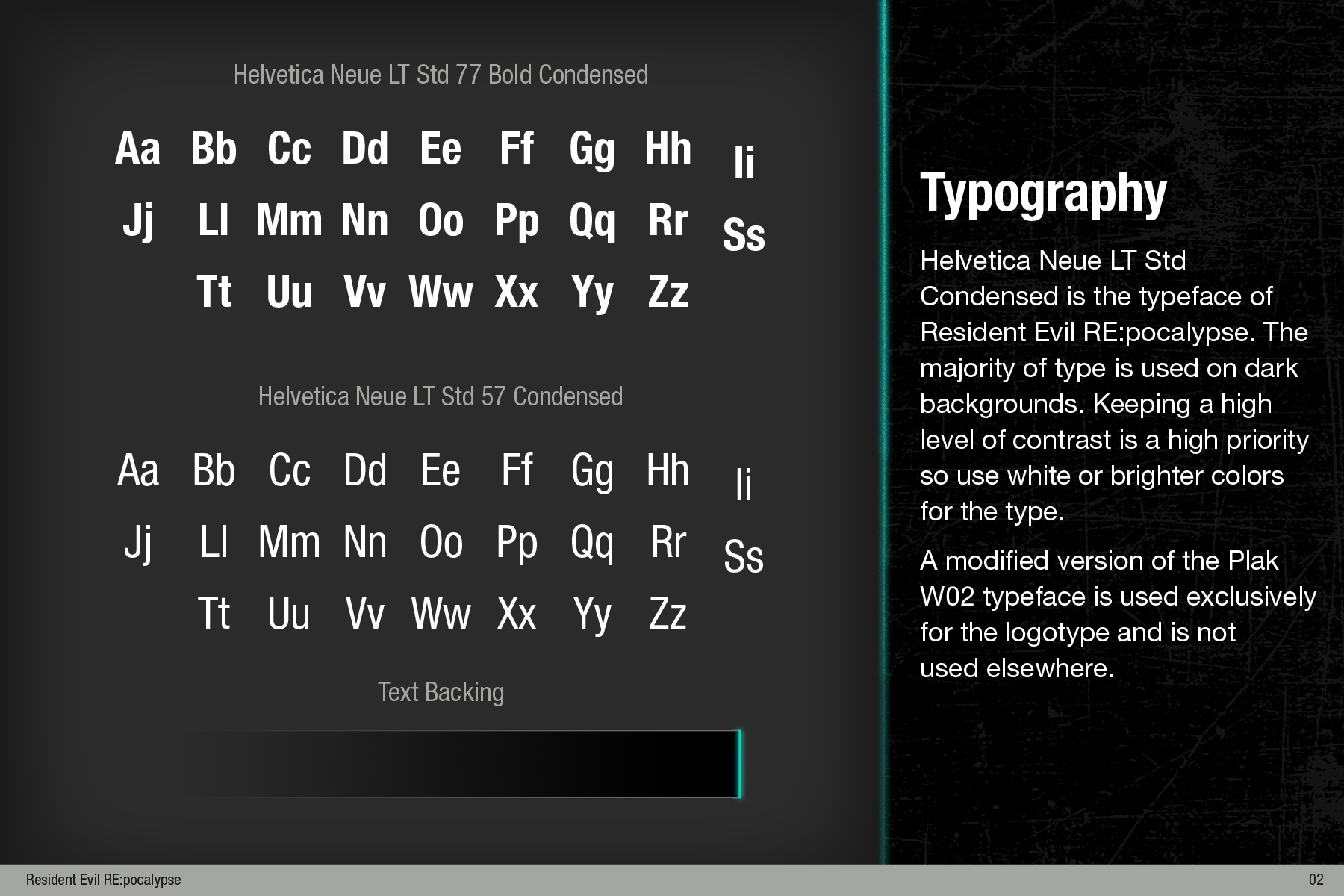The height and width of the screenshot is (896, 1344).
Task: Select the line "W02 typeface is used exclusively"
Action: [1118, 597]
